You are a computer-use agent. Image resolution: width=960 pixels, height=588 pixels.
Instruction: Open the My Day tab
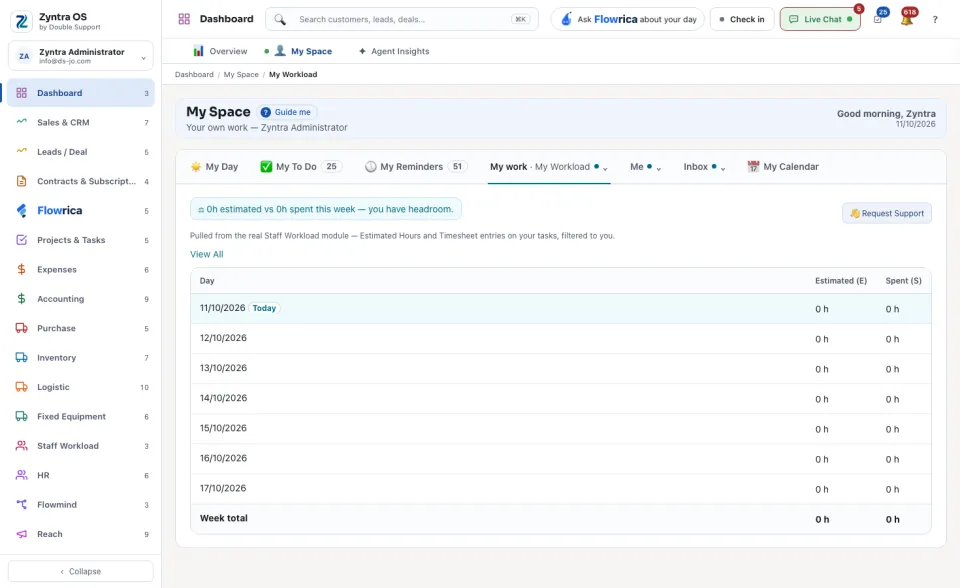[214, 167]
